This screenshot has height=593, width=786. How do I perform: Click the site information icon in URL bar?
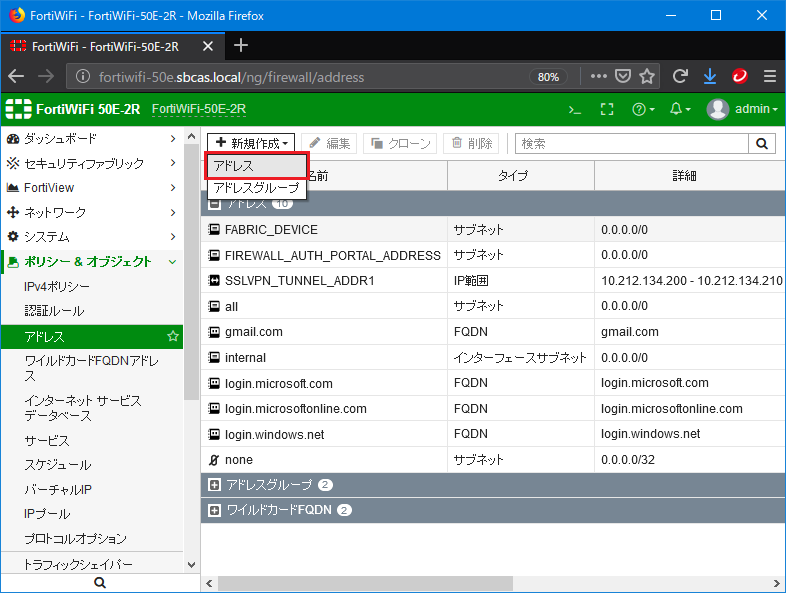click(83, 77)
